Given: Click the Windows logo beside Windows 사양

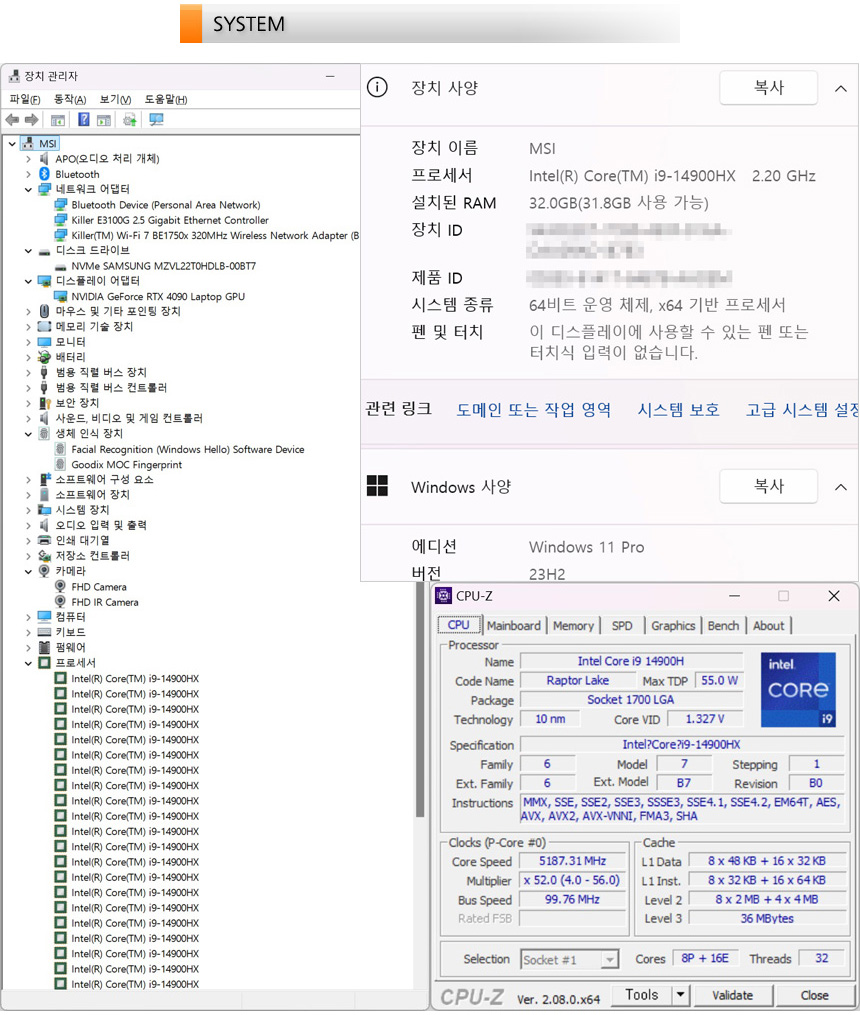Looking at the screenshot, I should 377,487.
